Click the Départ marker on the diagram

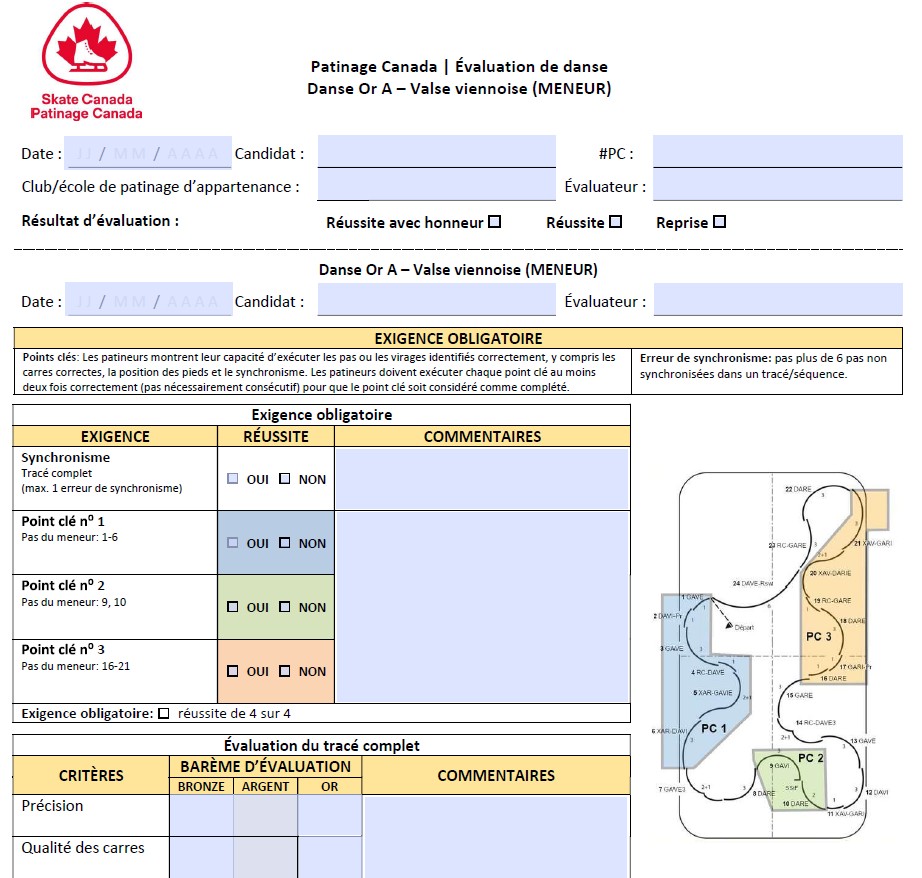tap(739, 627)
